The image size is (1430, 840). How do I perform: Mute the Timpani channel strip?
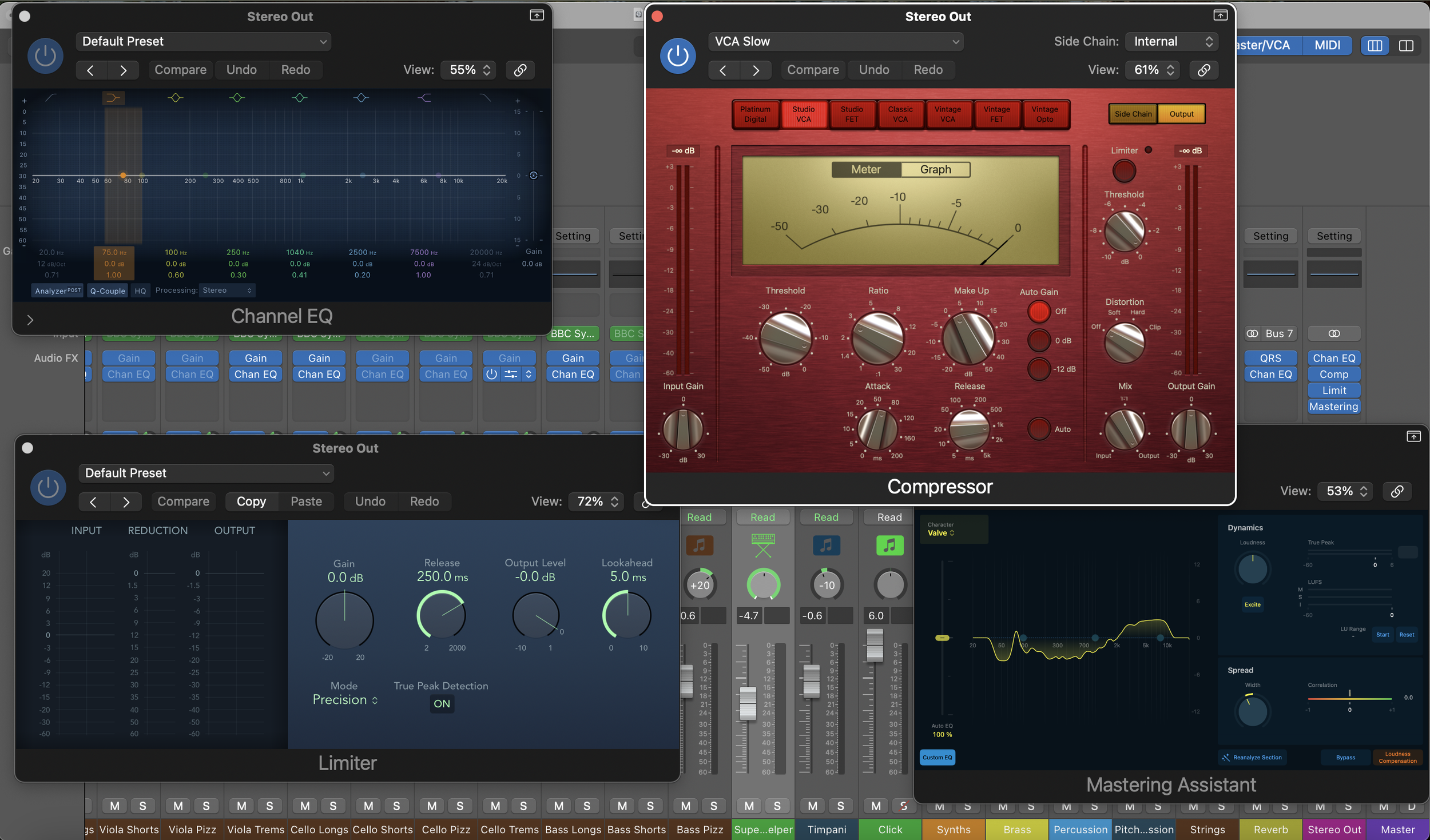[812, 806]
